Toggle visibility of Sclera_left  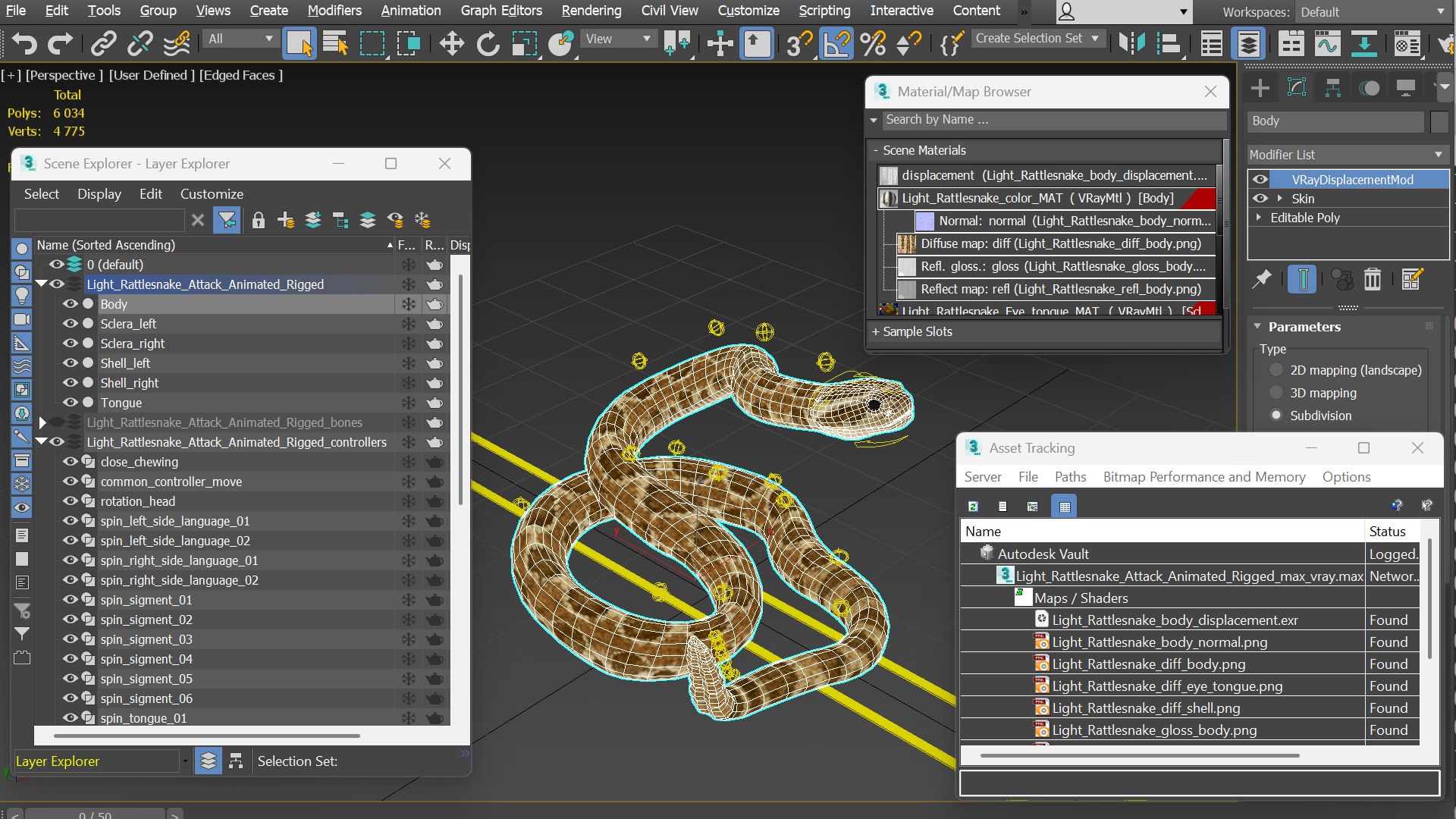pyautogui.click(x=71, y=323)
